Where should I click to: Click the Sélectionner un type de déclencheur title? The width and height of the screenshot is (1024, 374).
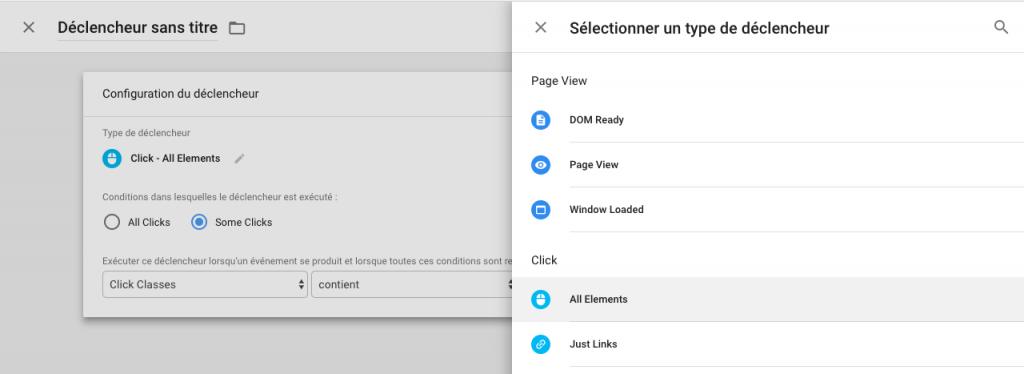(699, 28)
